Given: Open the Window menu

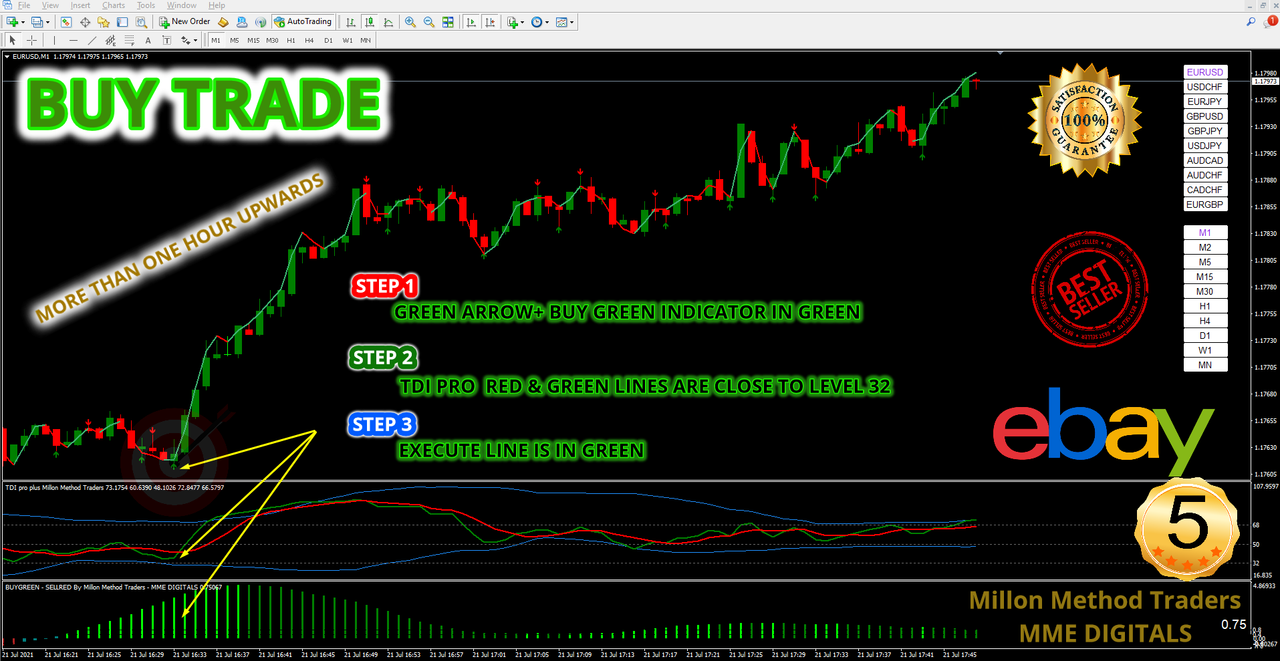Looking at the screenshot, I should pos(181,6).
